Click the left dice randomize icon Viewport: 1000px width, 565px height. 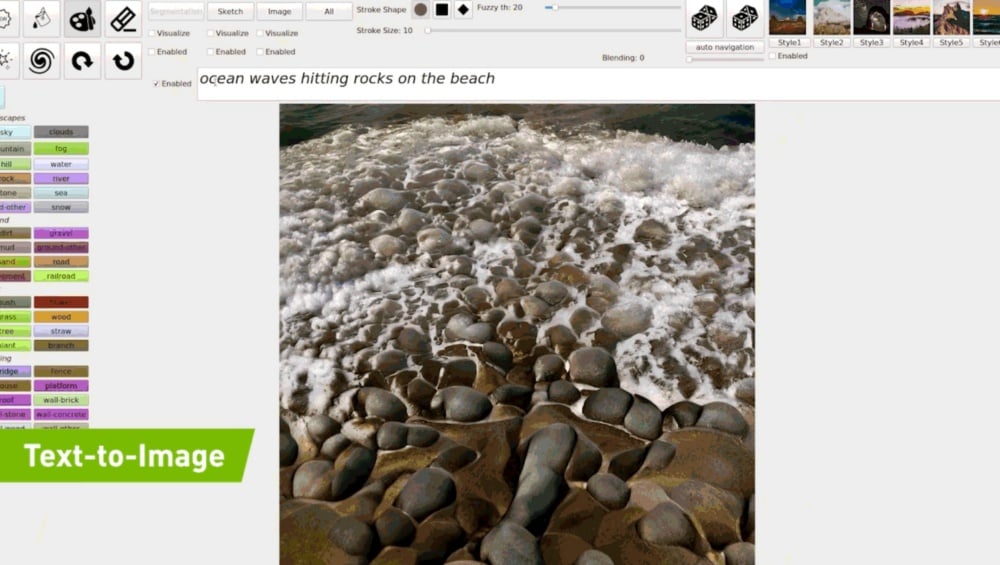click(x=704, y=18)
